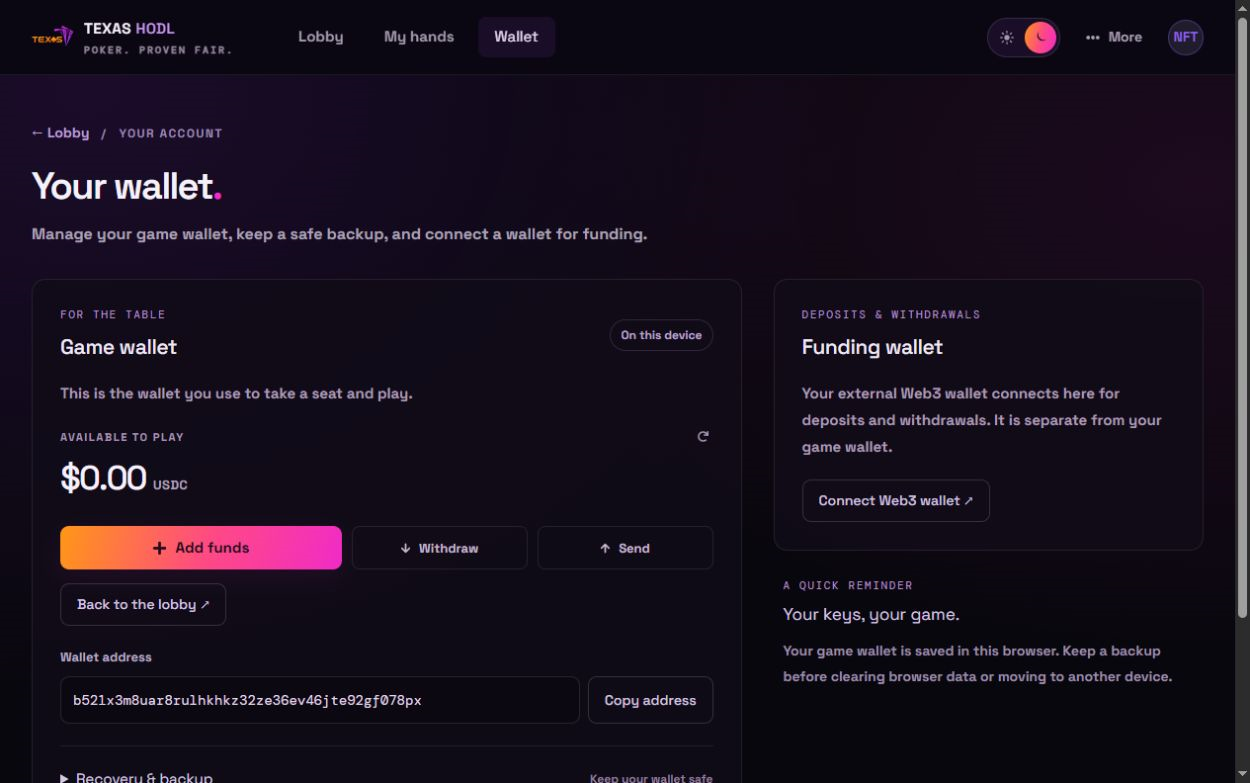Click the Funding wallet heading
This screenshot has width=1250, height=783.
pos(872,347)
